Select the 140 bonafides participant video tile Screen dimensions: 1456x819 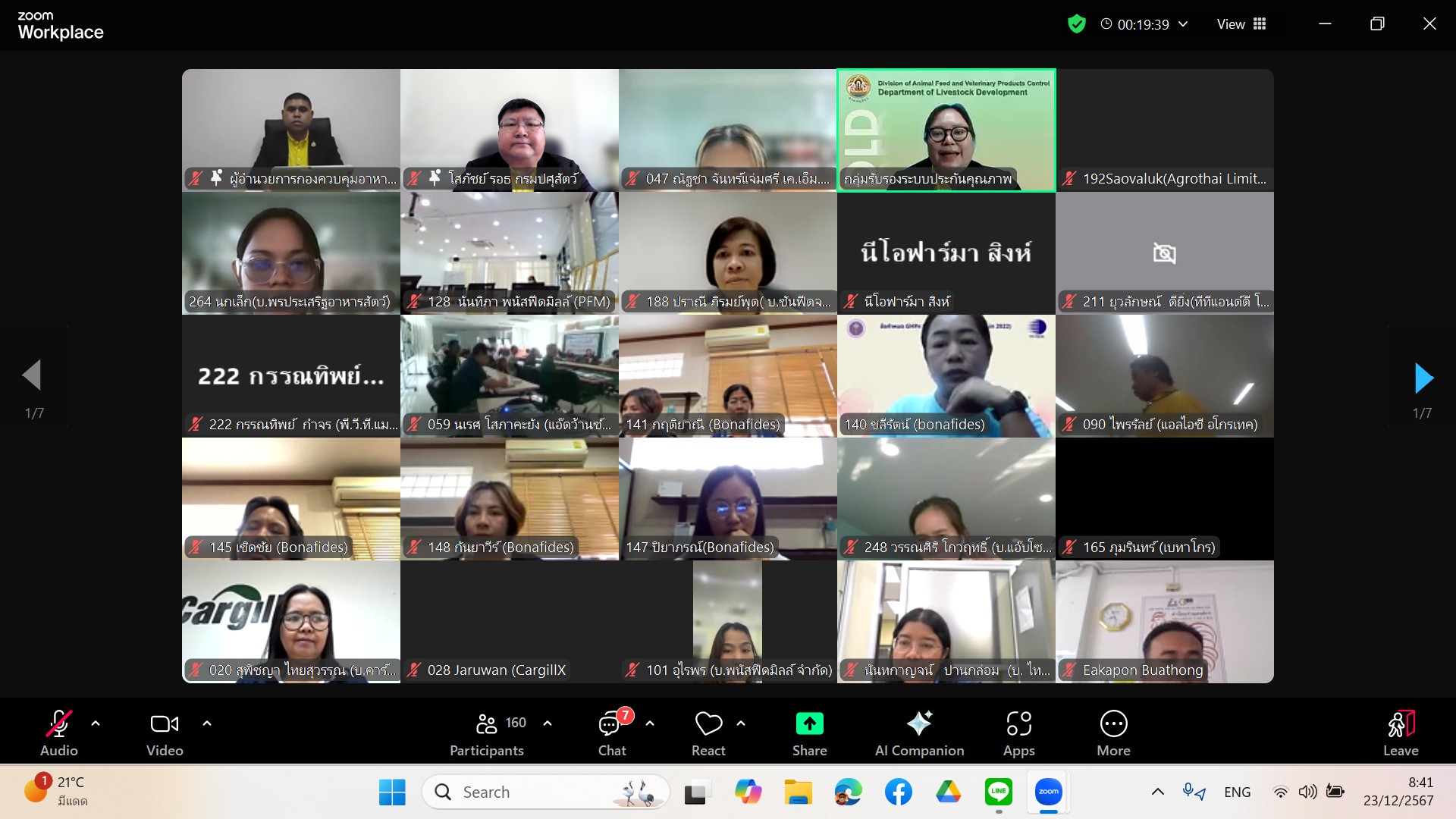coord(946,375)
